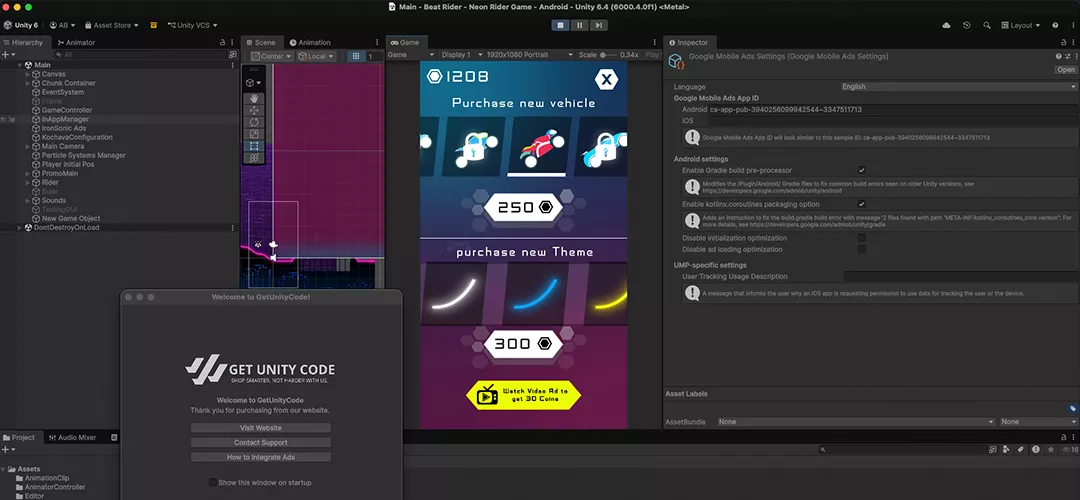1080x500 pixels.
Task: Select the Move tool in Scene toolbar
Action: [255, 111]
